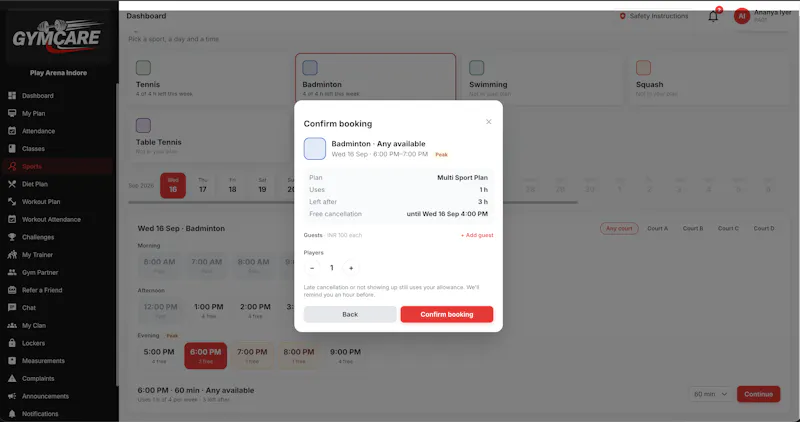The image size is (800, 422).
Task: Click the Sports sidebar icon
Action: click(12, 166)
